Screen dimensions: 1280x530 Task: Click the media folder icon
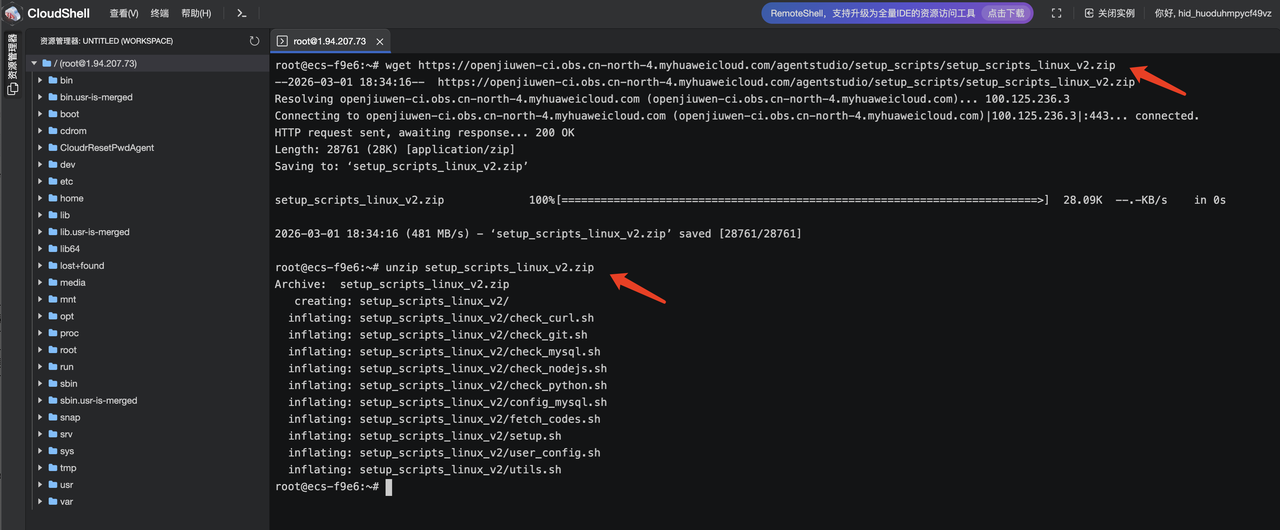point(53,282)
